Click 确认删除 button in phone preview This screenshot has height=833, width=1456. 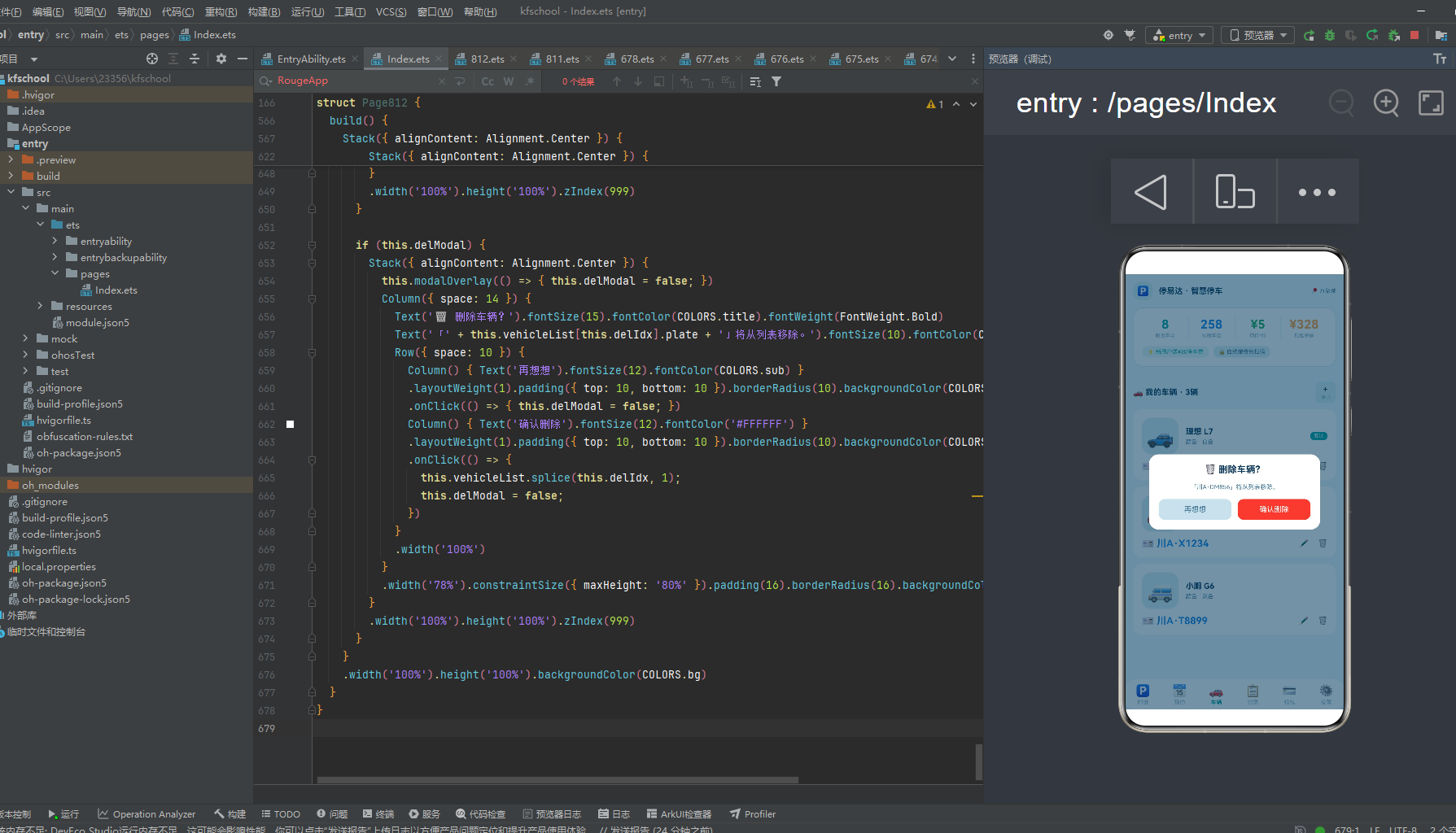(x=1274, y=508)
